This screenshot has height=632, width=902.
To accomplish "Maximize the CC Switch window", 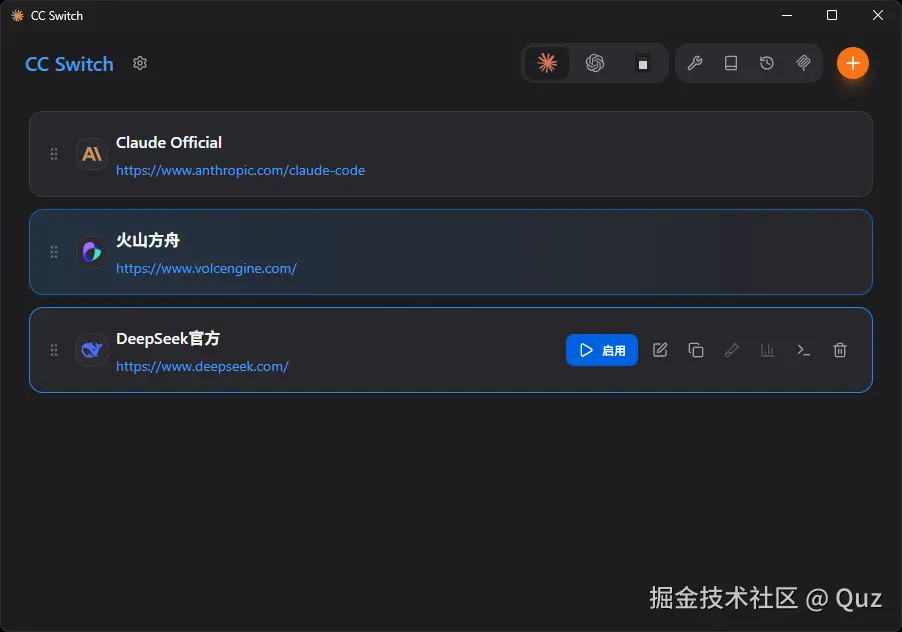I will (x=832, y=16).
